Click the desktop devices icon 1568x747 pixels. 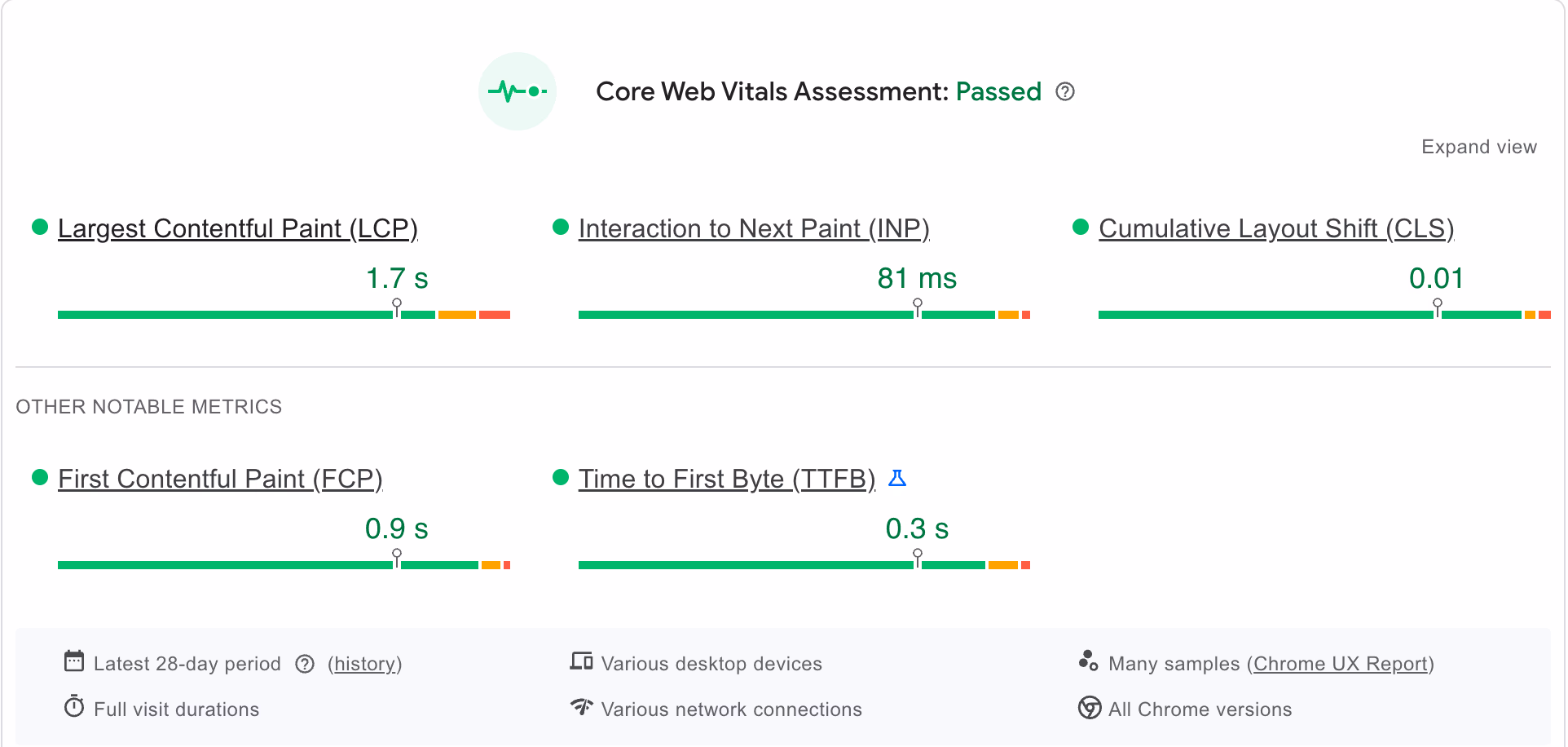[581, 661]
